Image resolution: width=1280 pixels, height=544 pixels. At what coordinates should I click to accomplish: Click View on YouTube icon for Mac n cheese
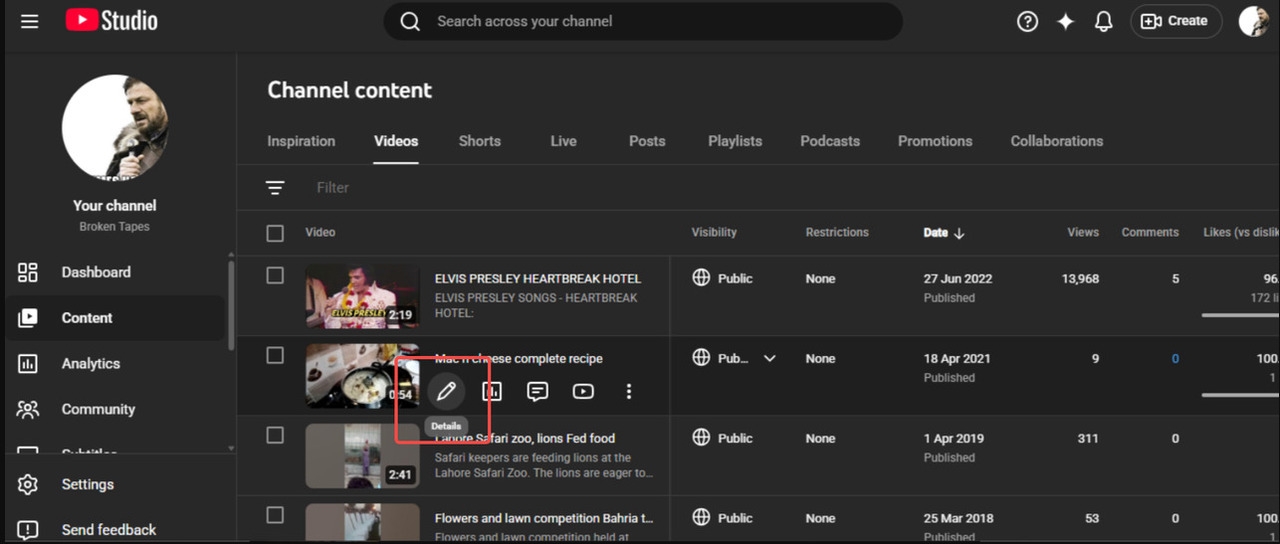[x=583, y=391]
